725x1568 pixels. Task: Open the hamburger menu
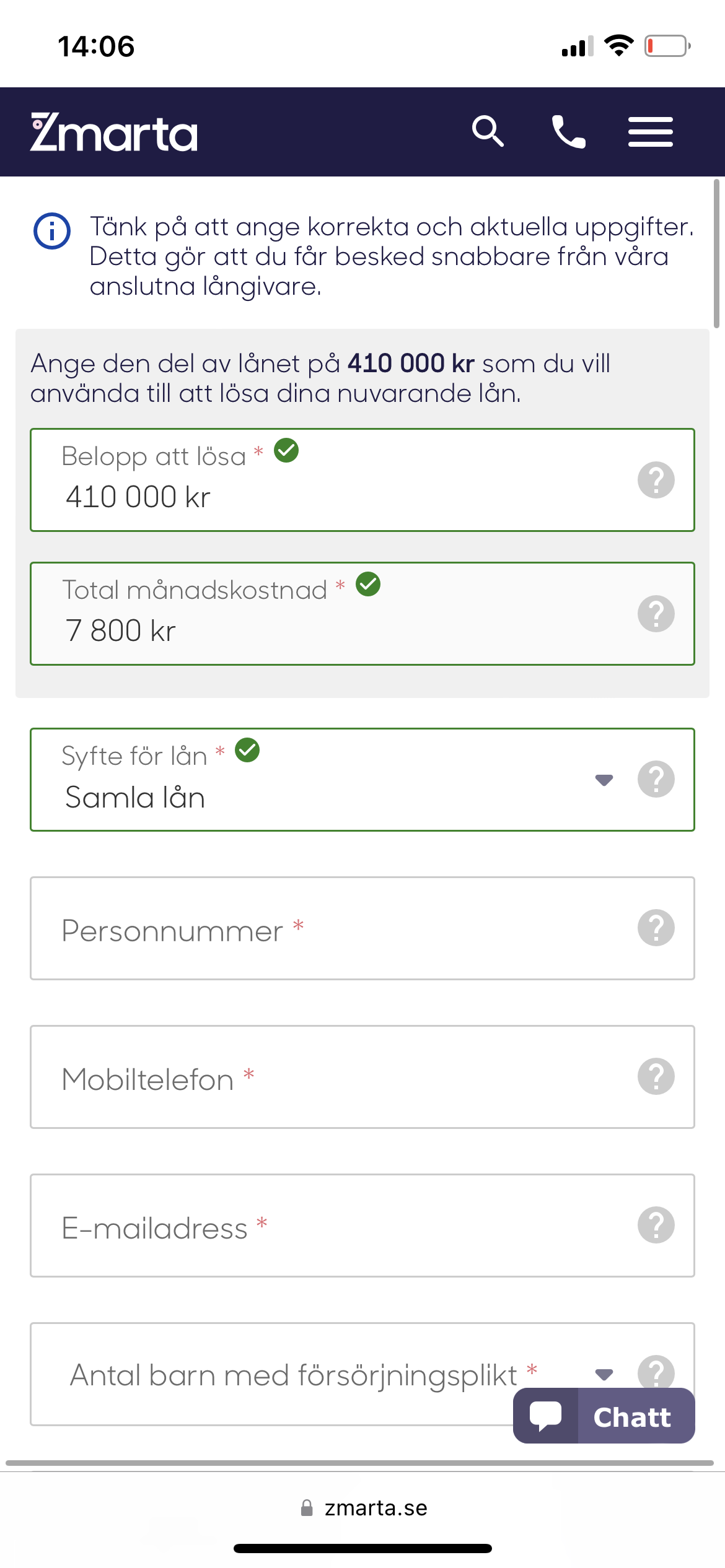tap(650, 131)
